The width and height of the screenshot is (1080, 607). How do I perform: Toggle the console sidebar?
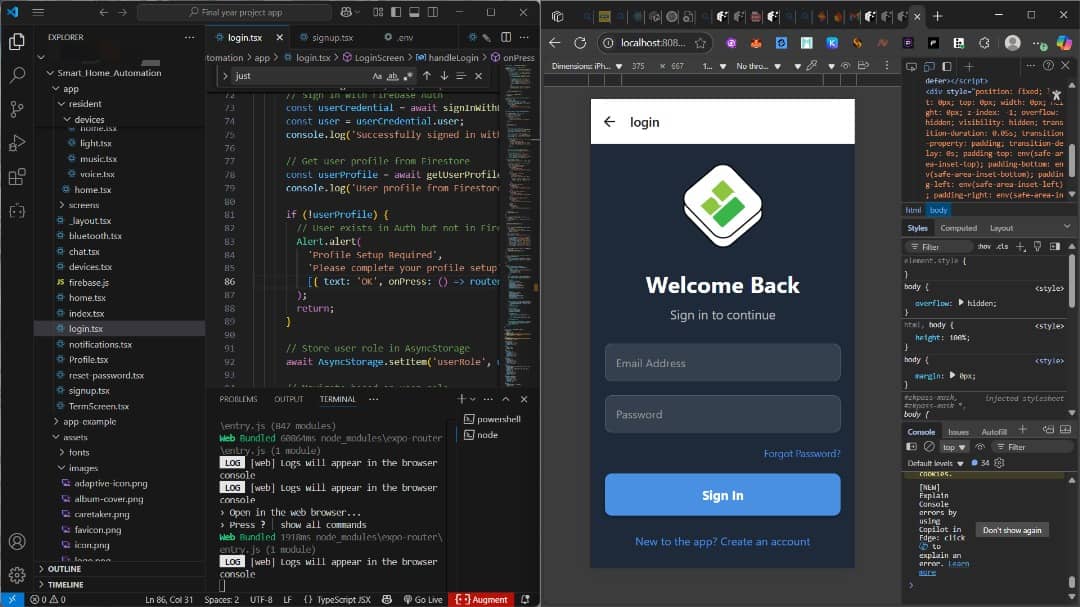(911, 447)
